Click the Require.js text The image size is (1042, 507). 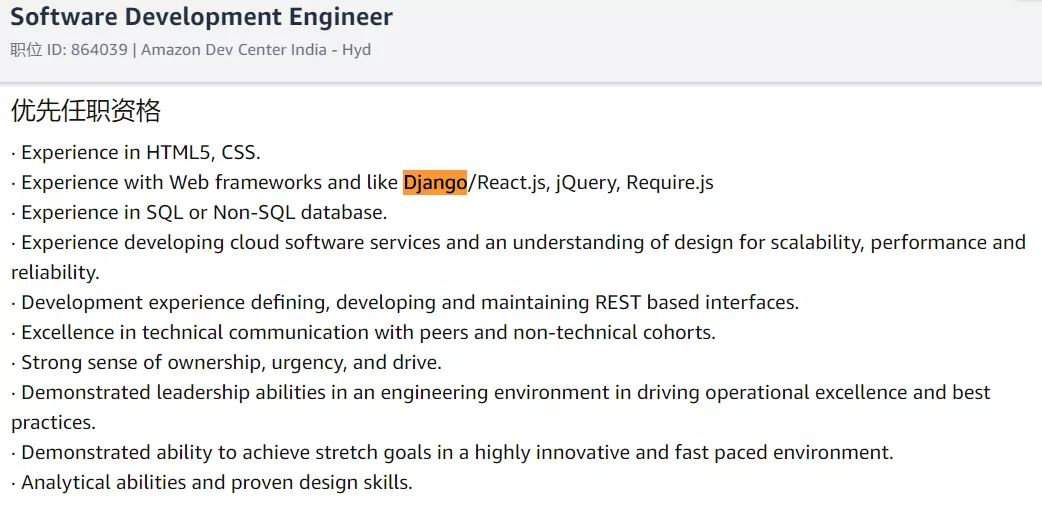click(x=670, y=182)
